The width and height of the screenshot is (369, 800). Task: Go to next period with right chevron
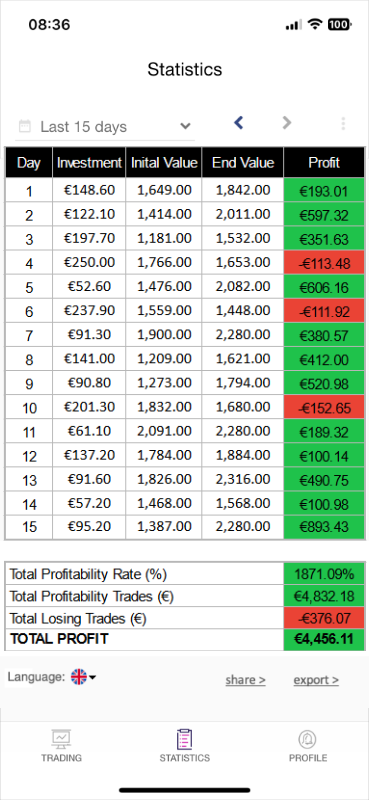(x=287, y=122)
